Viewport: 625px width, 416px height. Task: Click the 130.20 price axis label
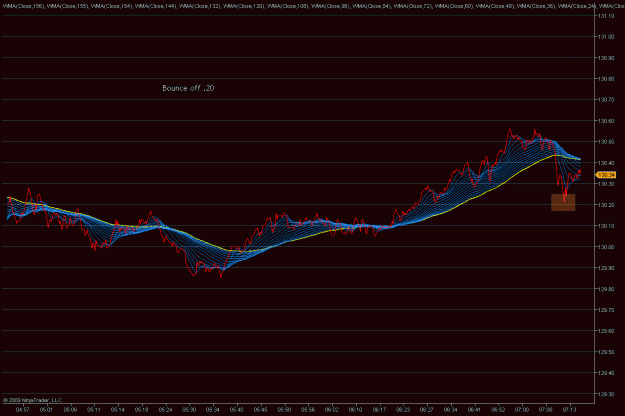click(x=606, y=205)
